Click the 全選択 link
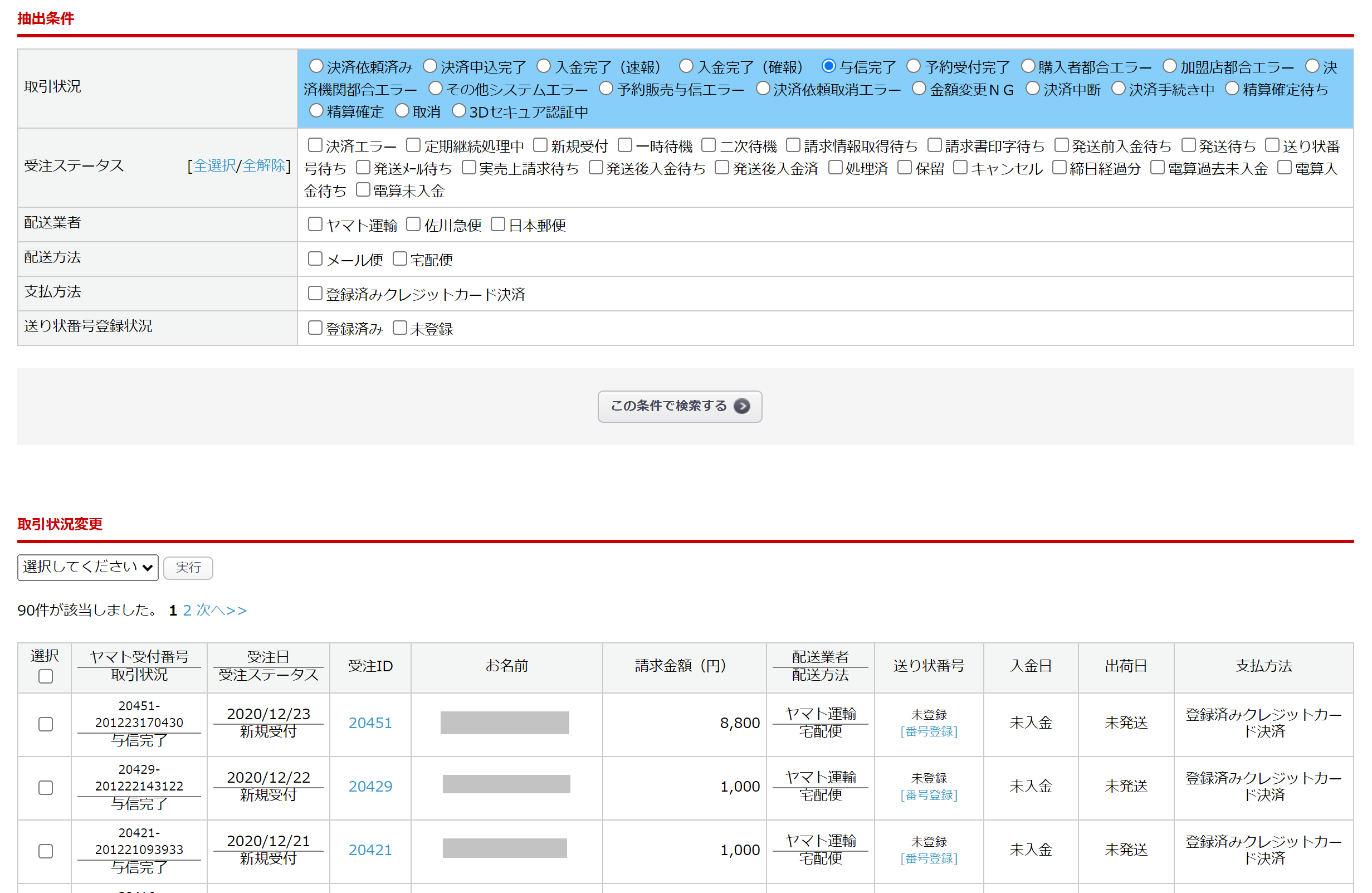Screen dimensions: 1372x893 click(x=214, y=166)
